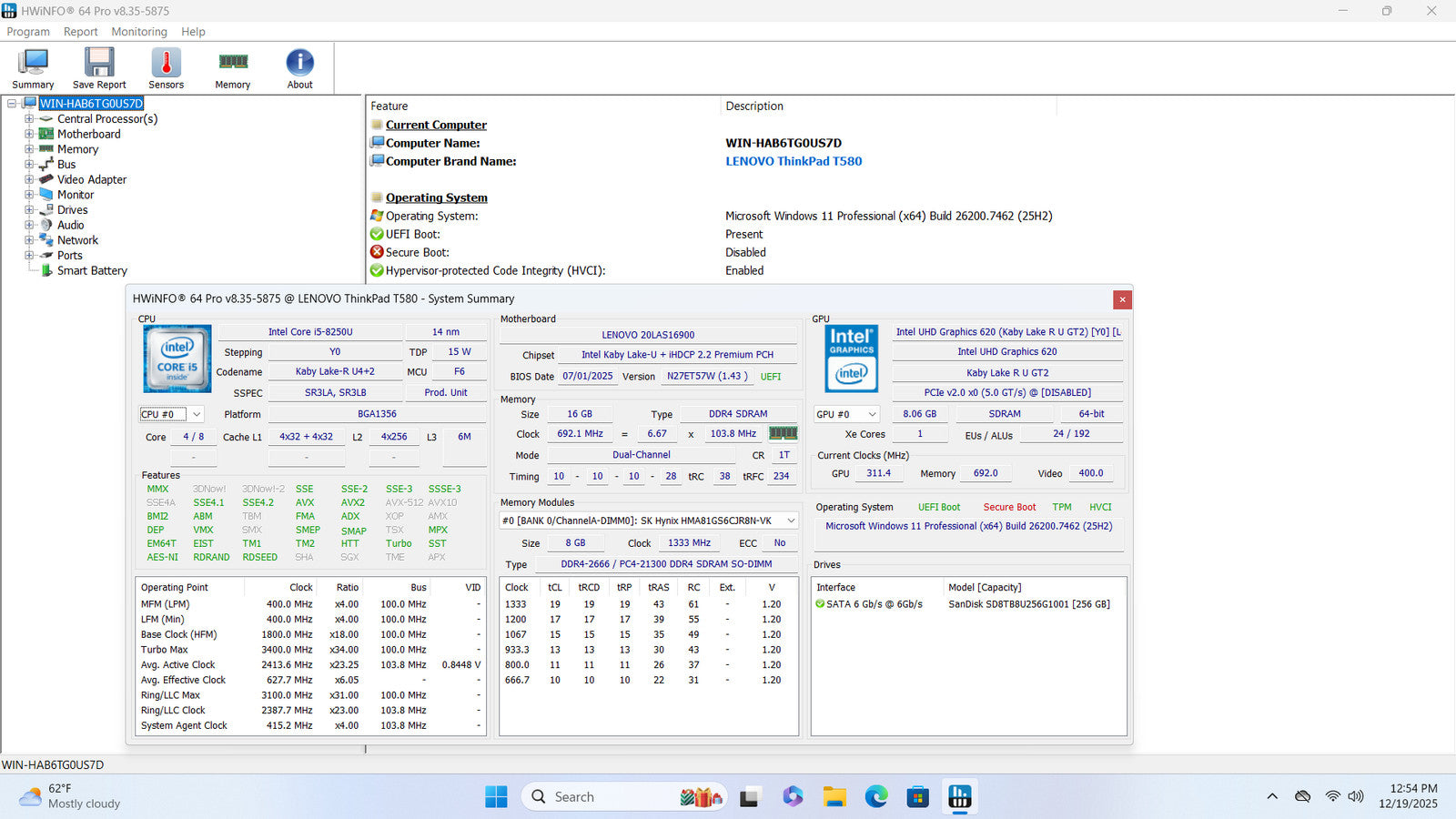Click the Intel Core i5 logo
The height and width of the screenshot is (819, 1456).
pyautogui.click(x=177, y=359)
